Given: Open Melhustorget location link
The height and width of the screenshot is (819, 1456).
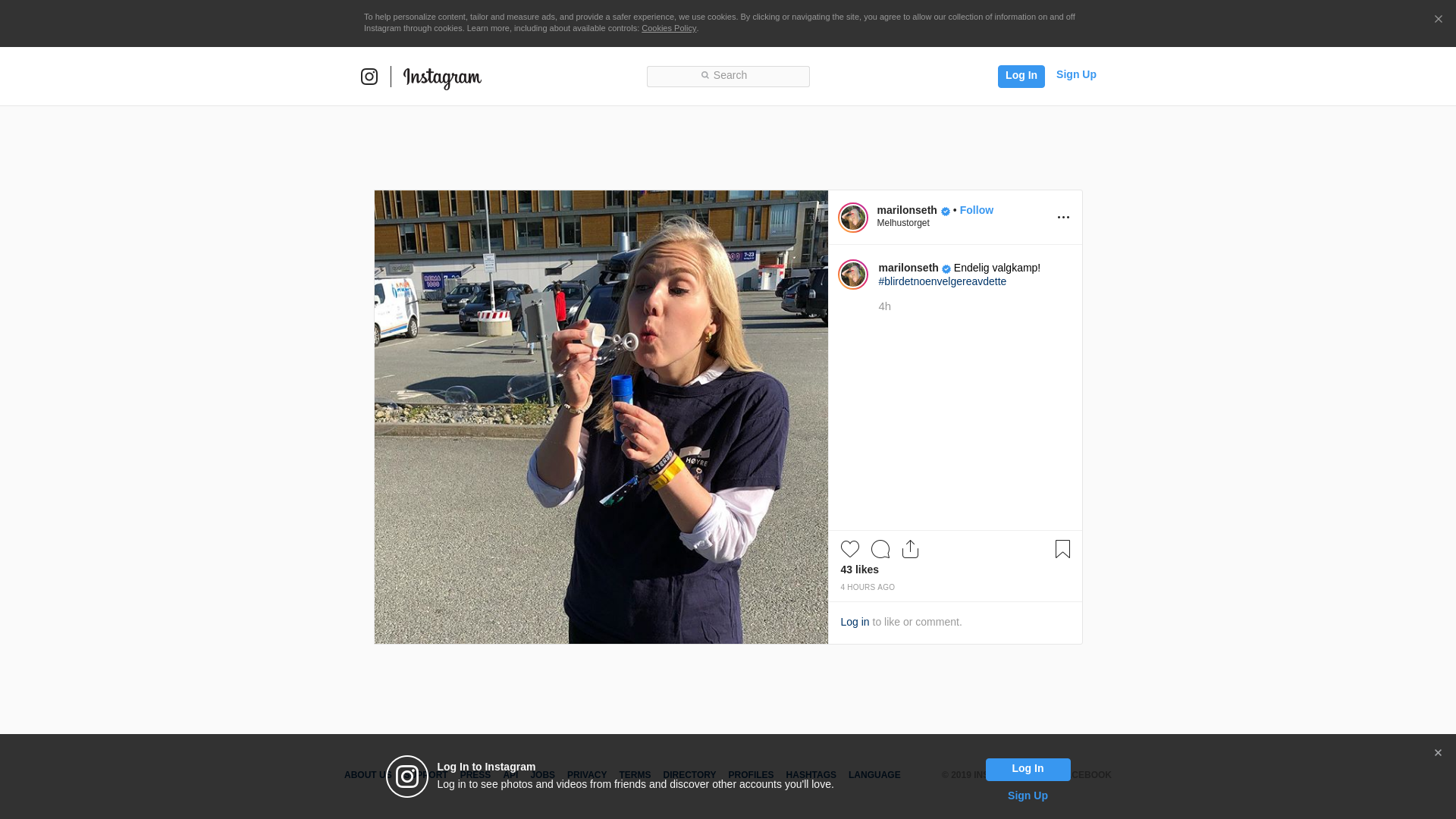Looking at the screenshot, I should [x=903, y=223].
